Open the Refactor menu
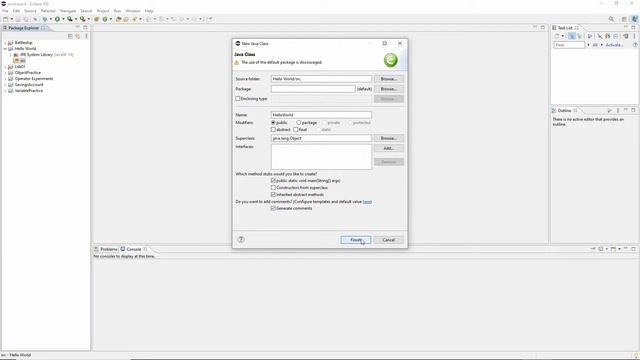Screen dimensions: 640x360 click(48, 11)
